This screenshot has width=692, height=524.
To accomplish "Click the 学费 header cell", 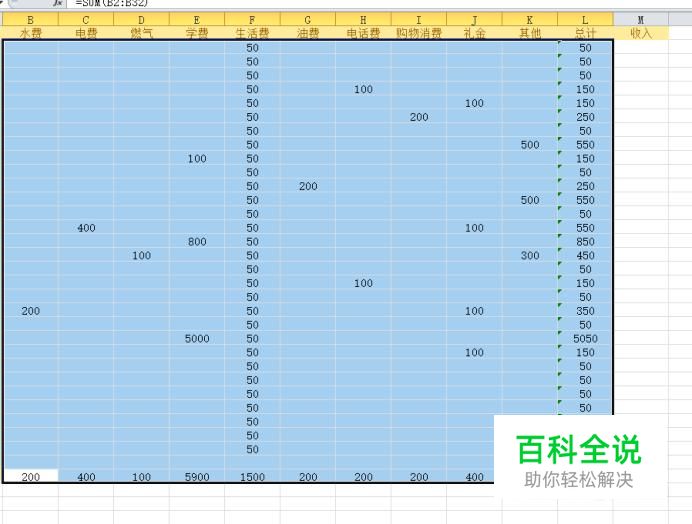I will 197,33.
